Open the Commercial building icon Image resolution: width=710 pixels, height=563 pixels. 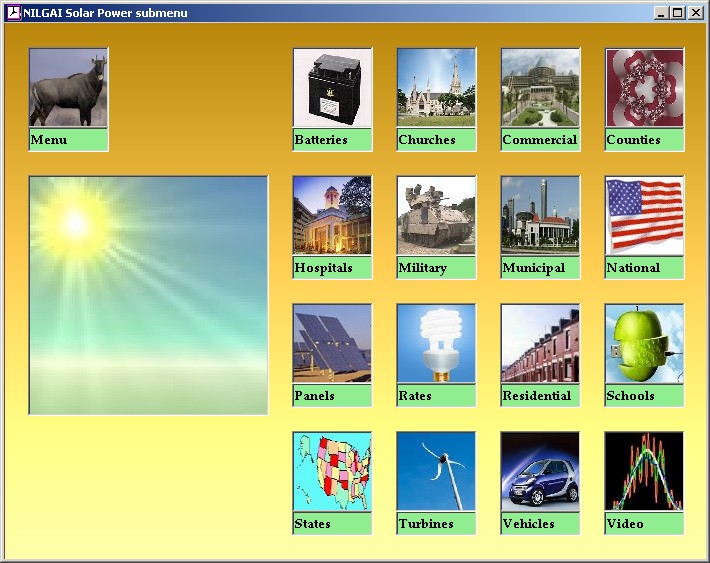click(x=540, y=88)
